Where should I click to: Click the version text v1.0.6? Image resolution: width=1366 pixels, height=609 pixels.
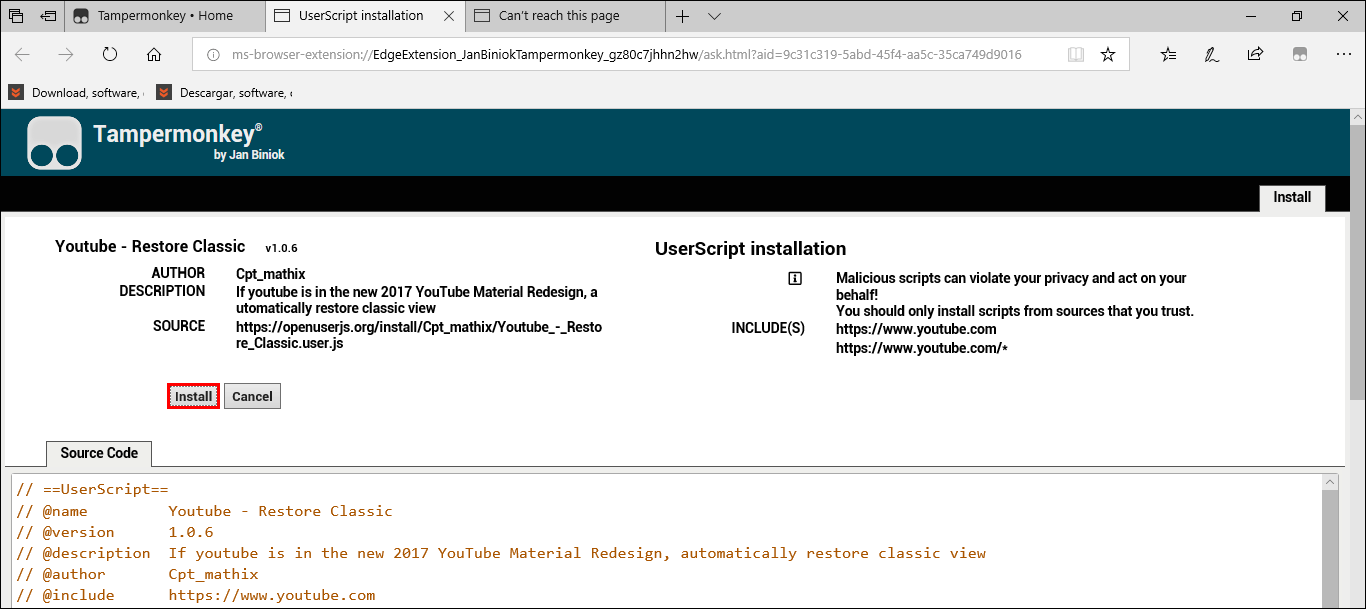[281, 248]
